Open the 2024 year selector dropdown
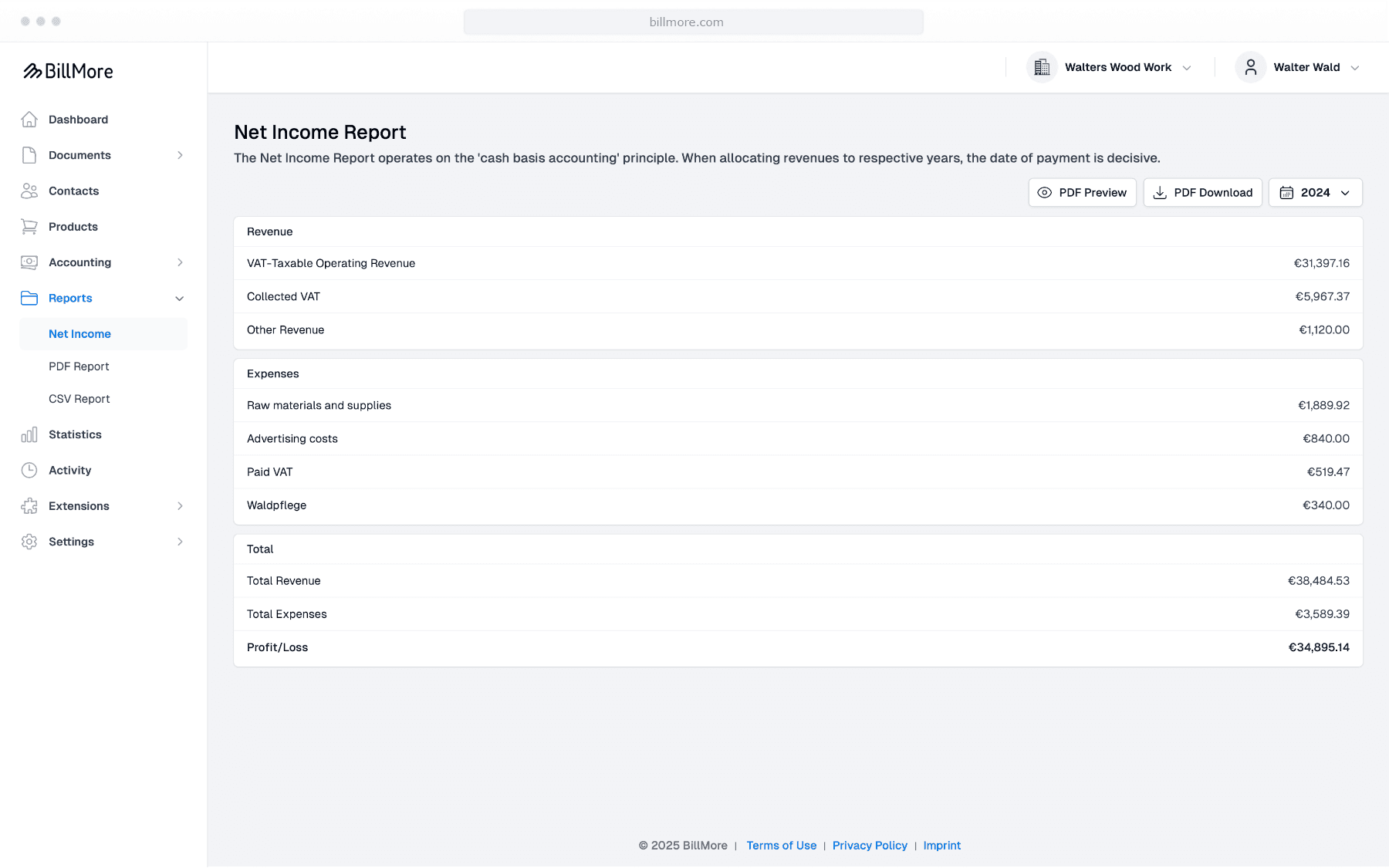 (1315, 192)
